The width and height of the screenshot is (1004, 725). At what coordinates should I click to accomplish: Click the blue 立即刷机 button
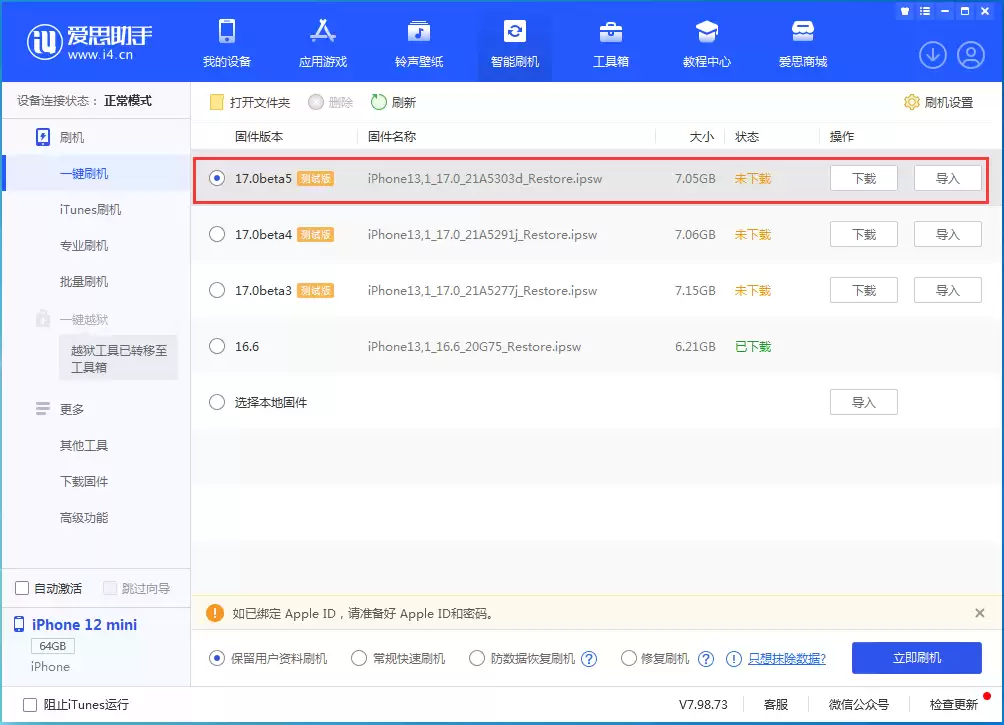click(x=916, y=658)
